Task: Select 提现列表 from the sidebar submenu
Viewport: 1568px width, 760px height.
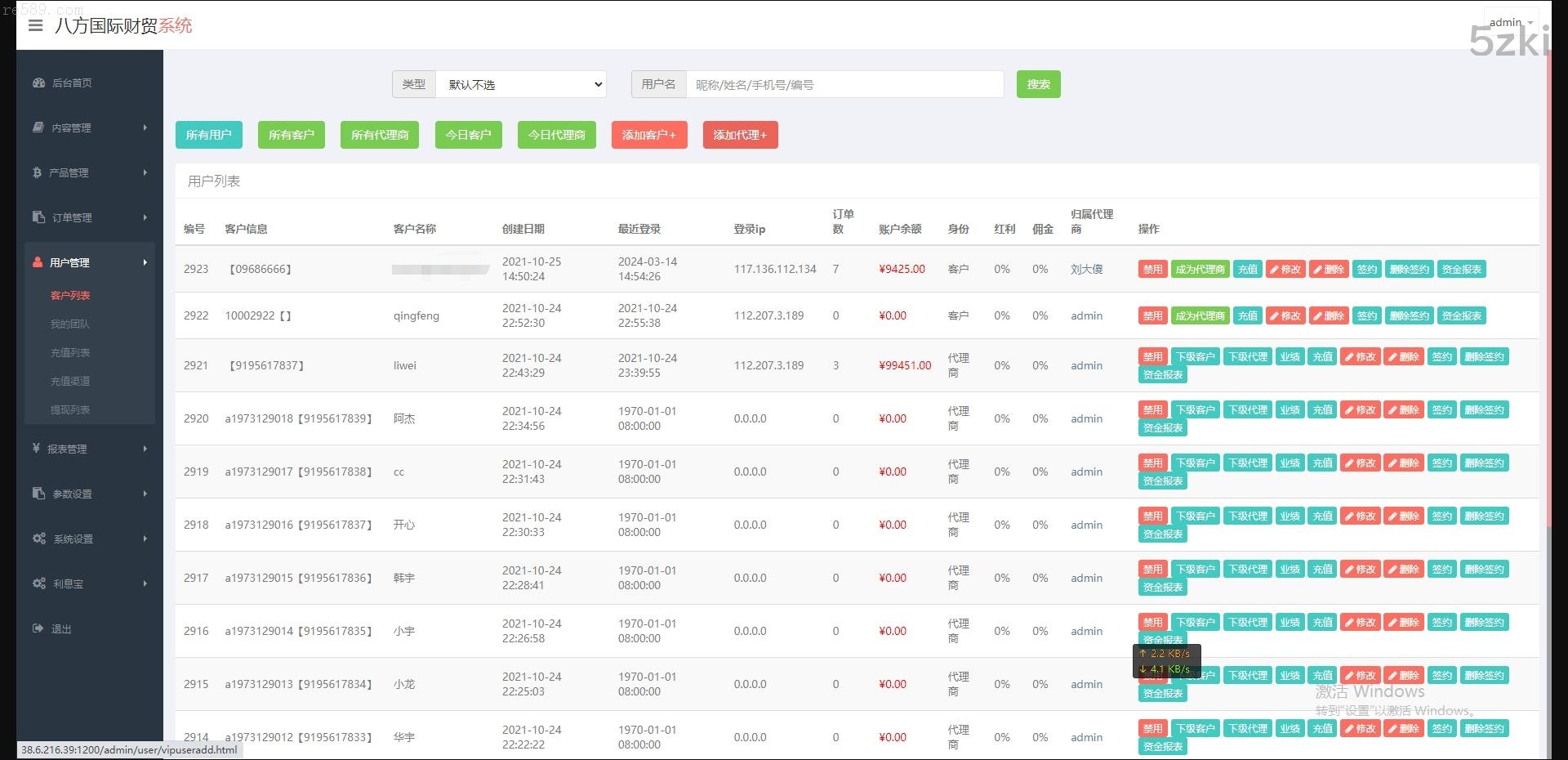Action: [70, 409]
